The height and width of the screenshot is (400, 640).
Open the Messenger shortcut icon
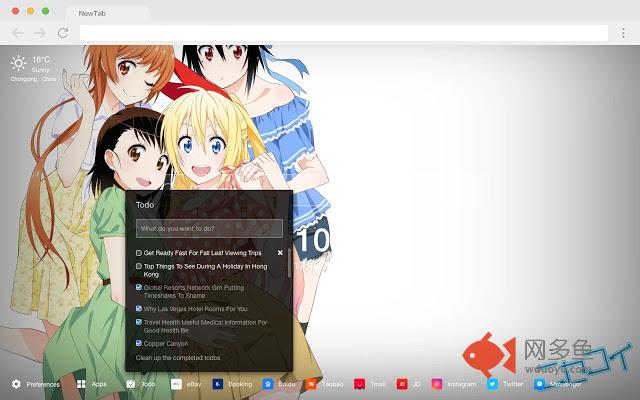(540, 384)
